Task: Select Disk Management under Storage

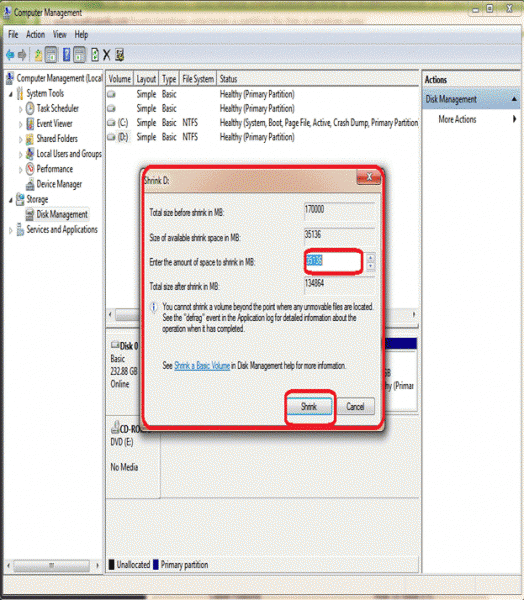Action: pyautogui.click(x=62, y=214)
